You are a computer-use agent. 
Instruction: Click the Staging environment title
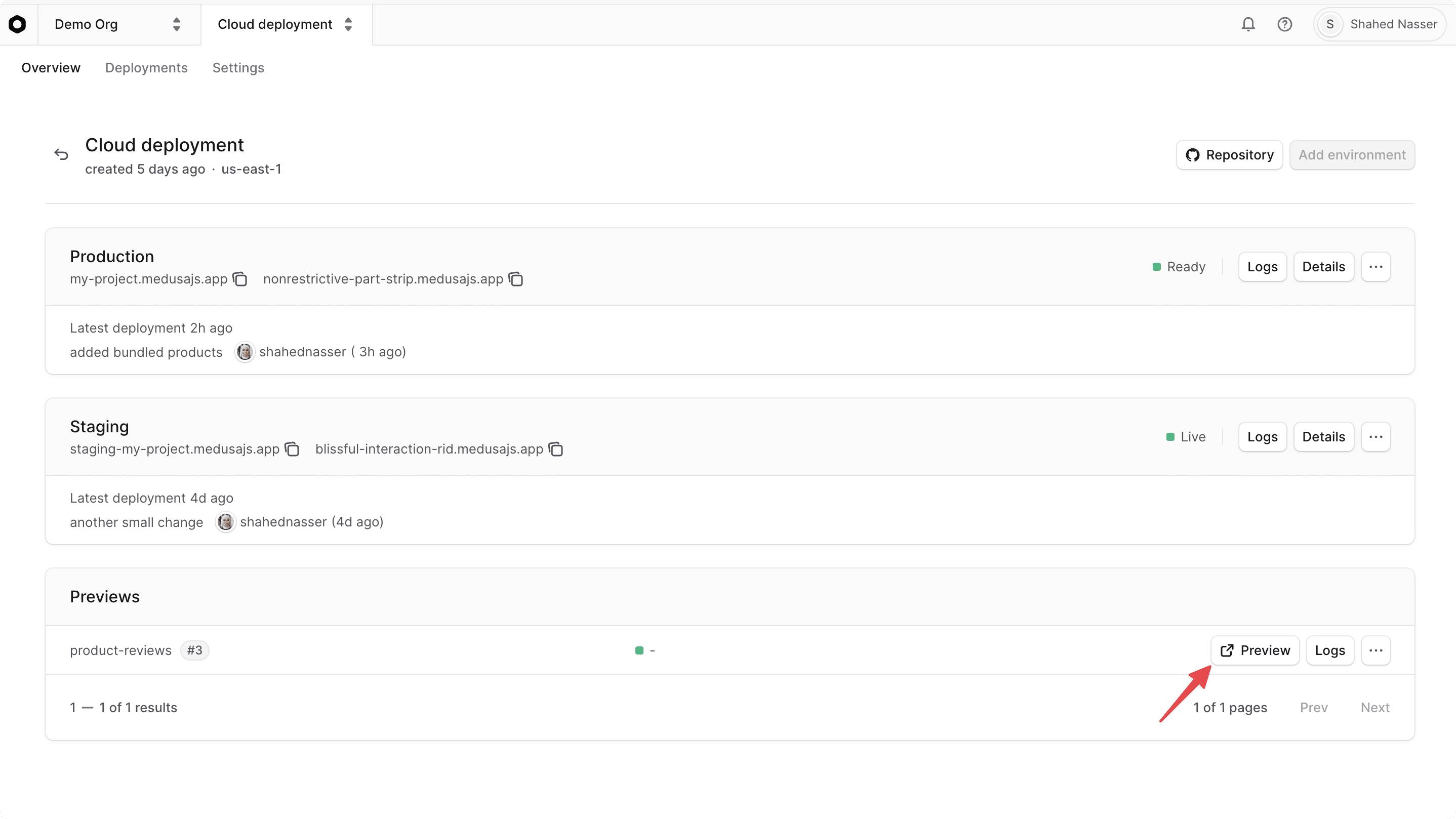coord(99,427)
